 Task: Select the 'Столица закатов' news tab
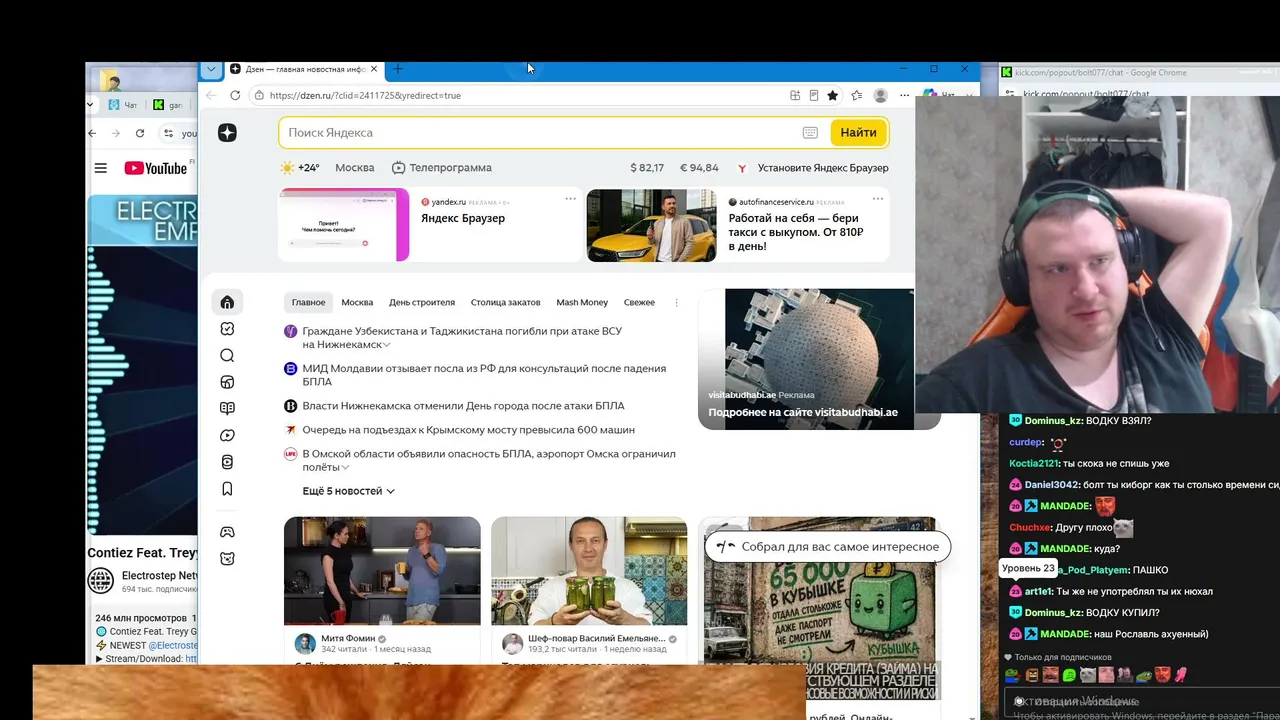[505, 302]
